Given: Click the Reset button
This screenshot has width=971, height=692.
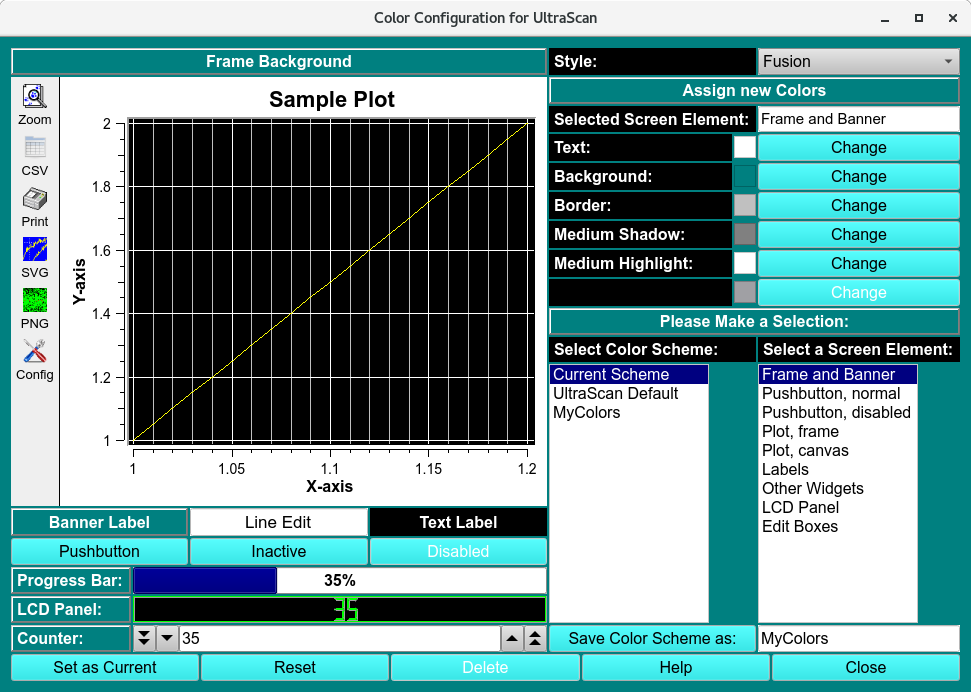Looking at the screenshot, I should 295,667.
